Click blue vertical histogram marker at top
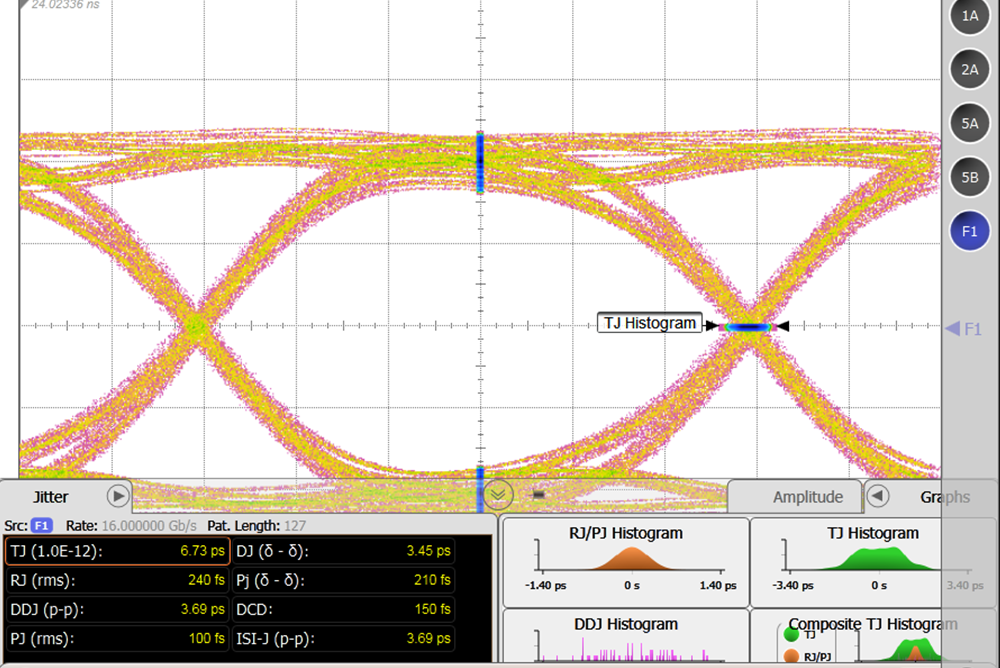The image size is (1000, 668). tap(480, 162)
